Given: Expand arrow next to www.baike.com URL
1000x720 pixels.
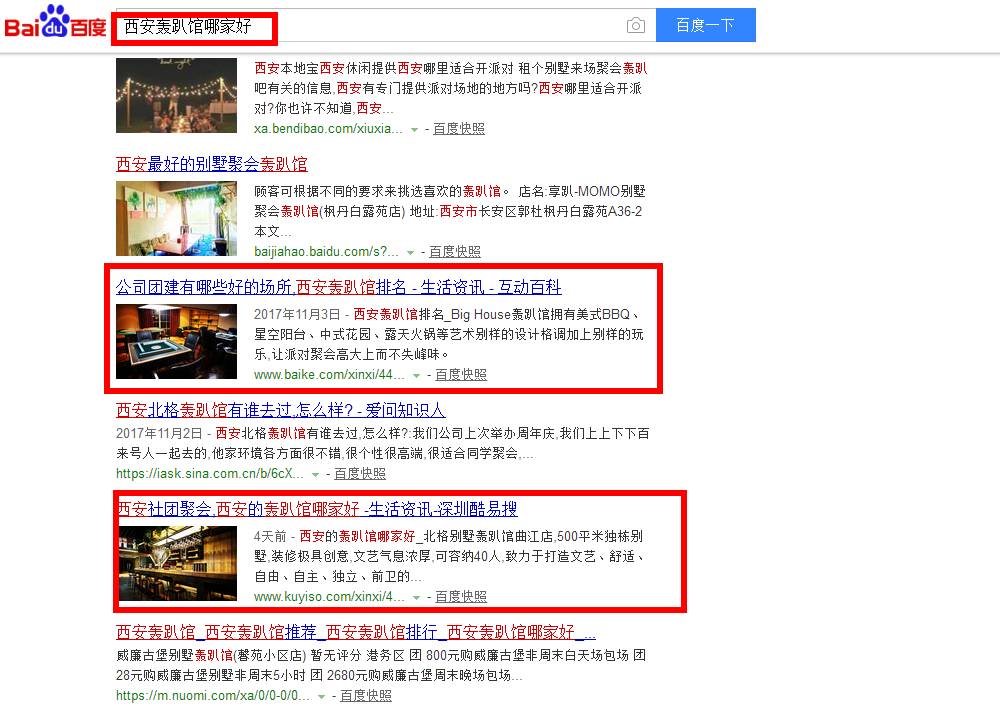Looking at the screenshot, I should 416,376.
